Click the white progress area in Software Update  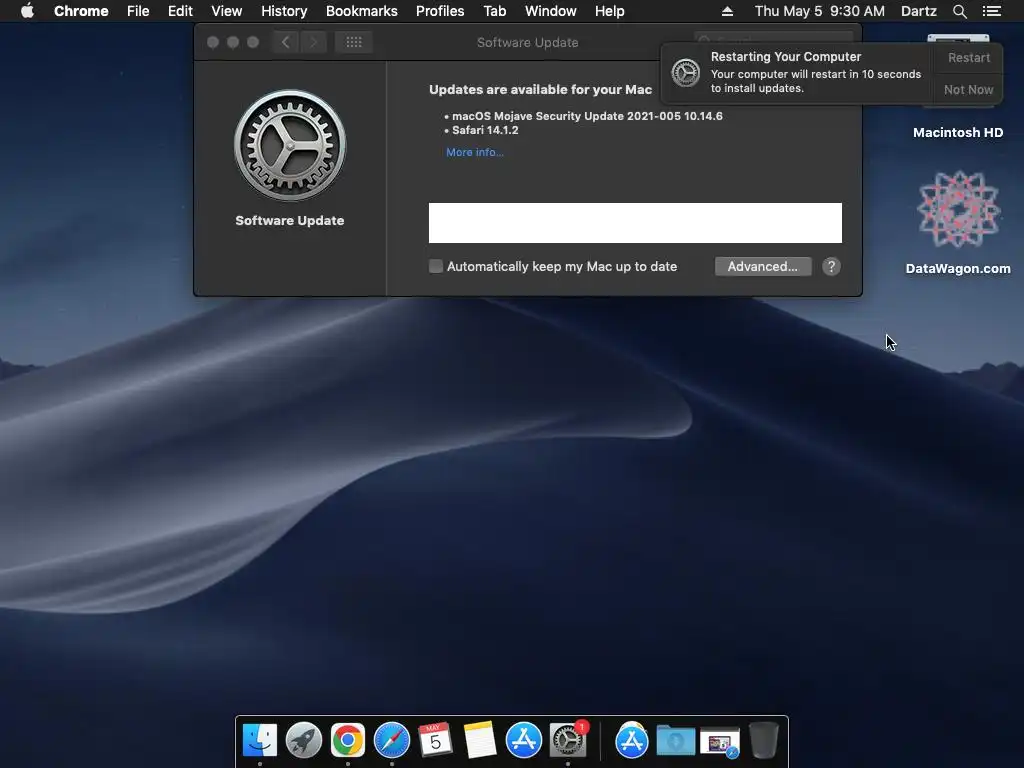[635, 223]
